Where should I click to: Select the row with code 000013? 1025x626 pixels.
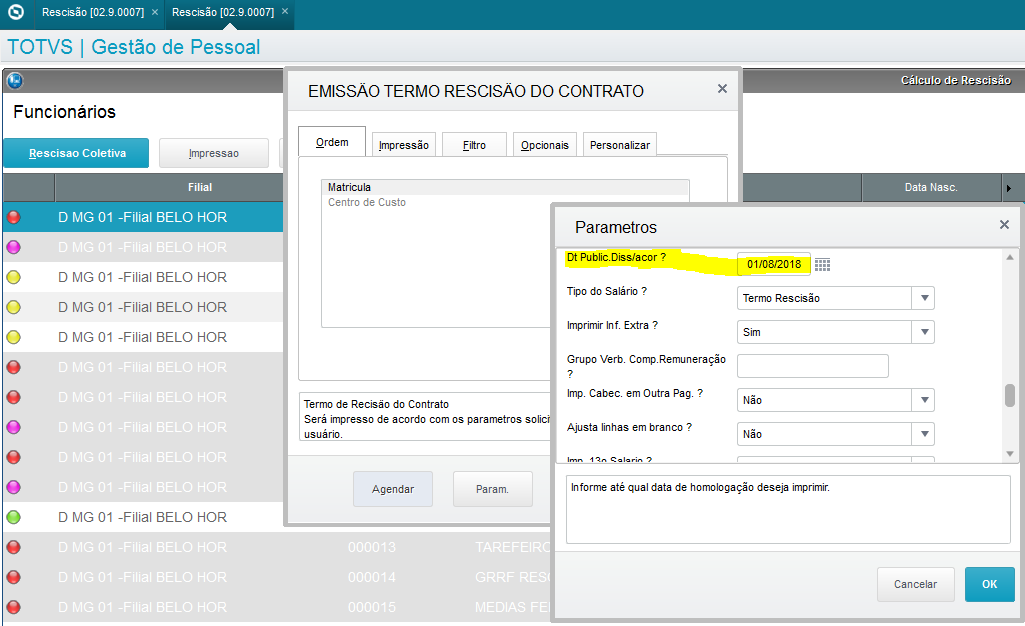point(277,547)
